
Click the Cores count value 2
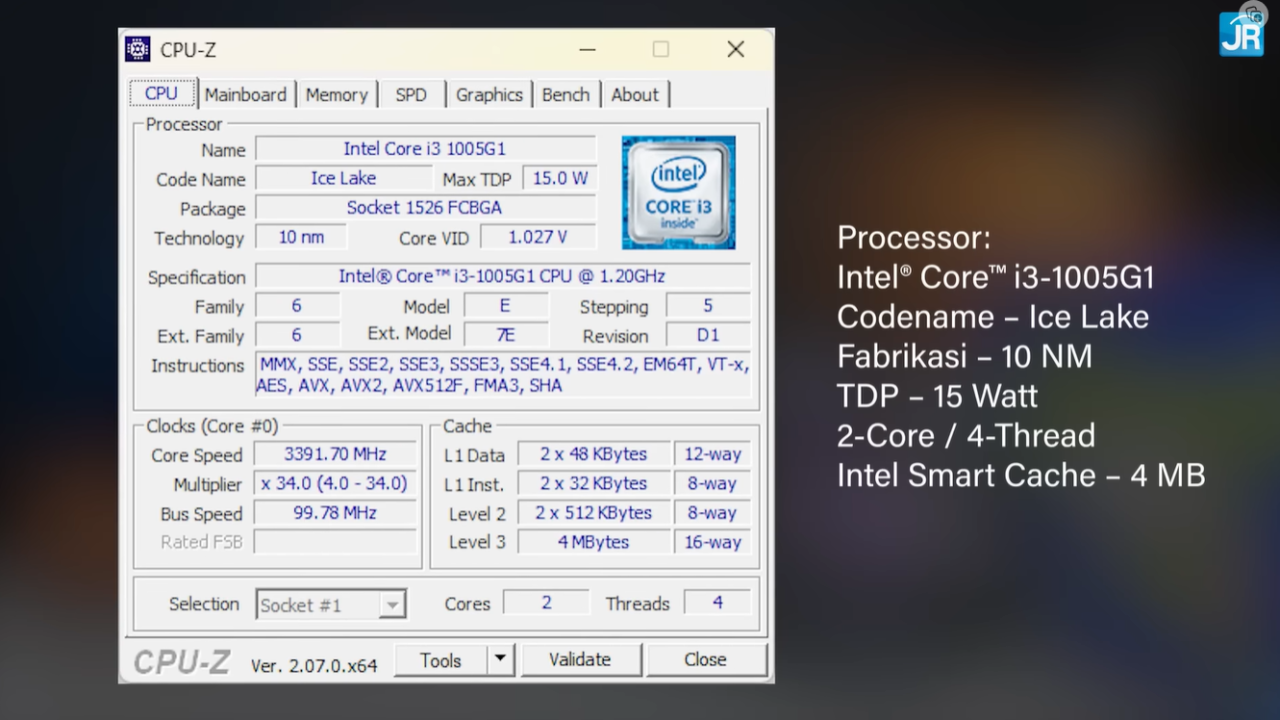(x=546, y=602)
